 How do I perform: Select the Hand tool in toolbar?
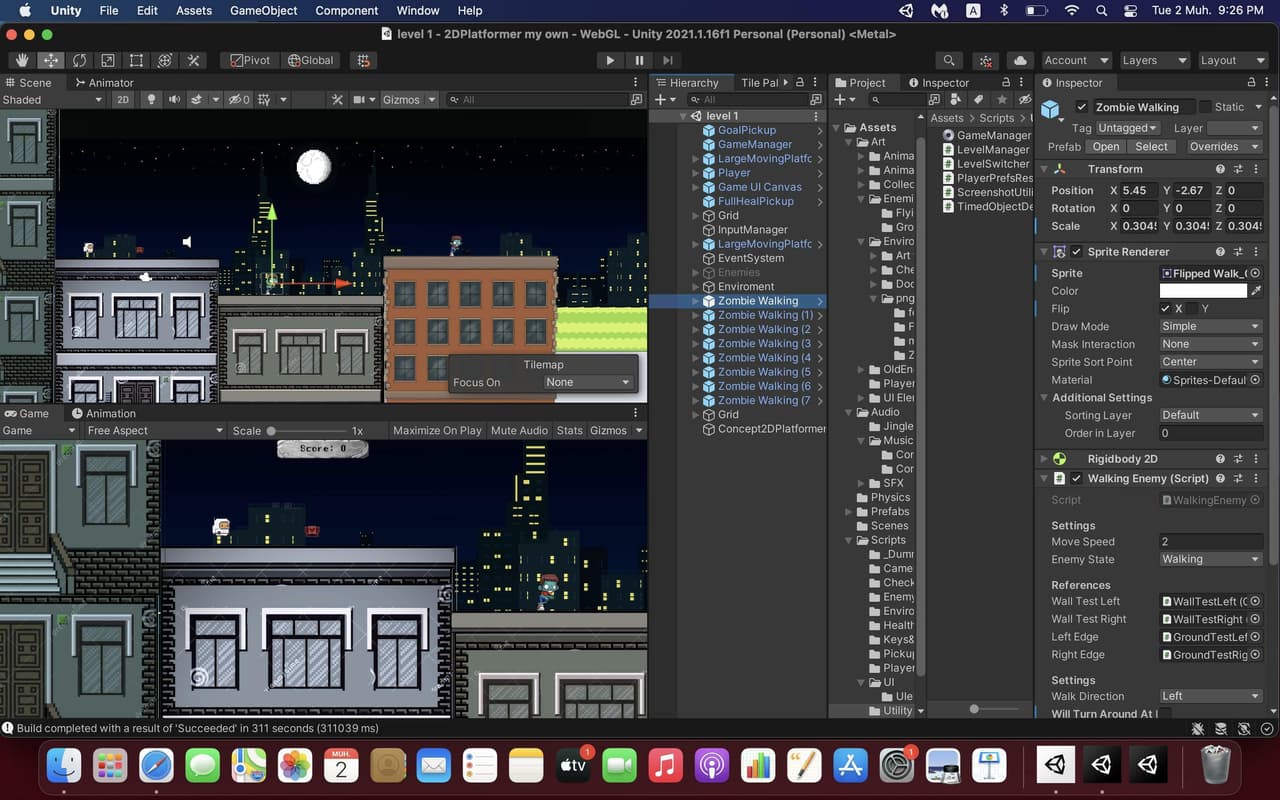coord(21,60)
